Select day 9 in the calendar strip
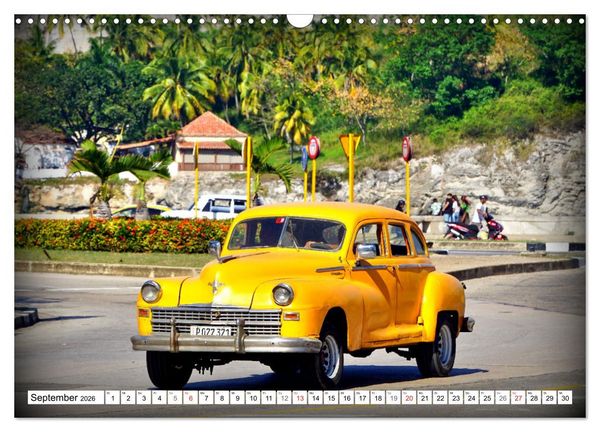 tap(238, 398)
